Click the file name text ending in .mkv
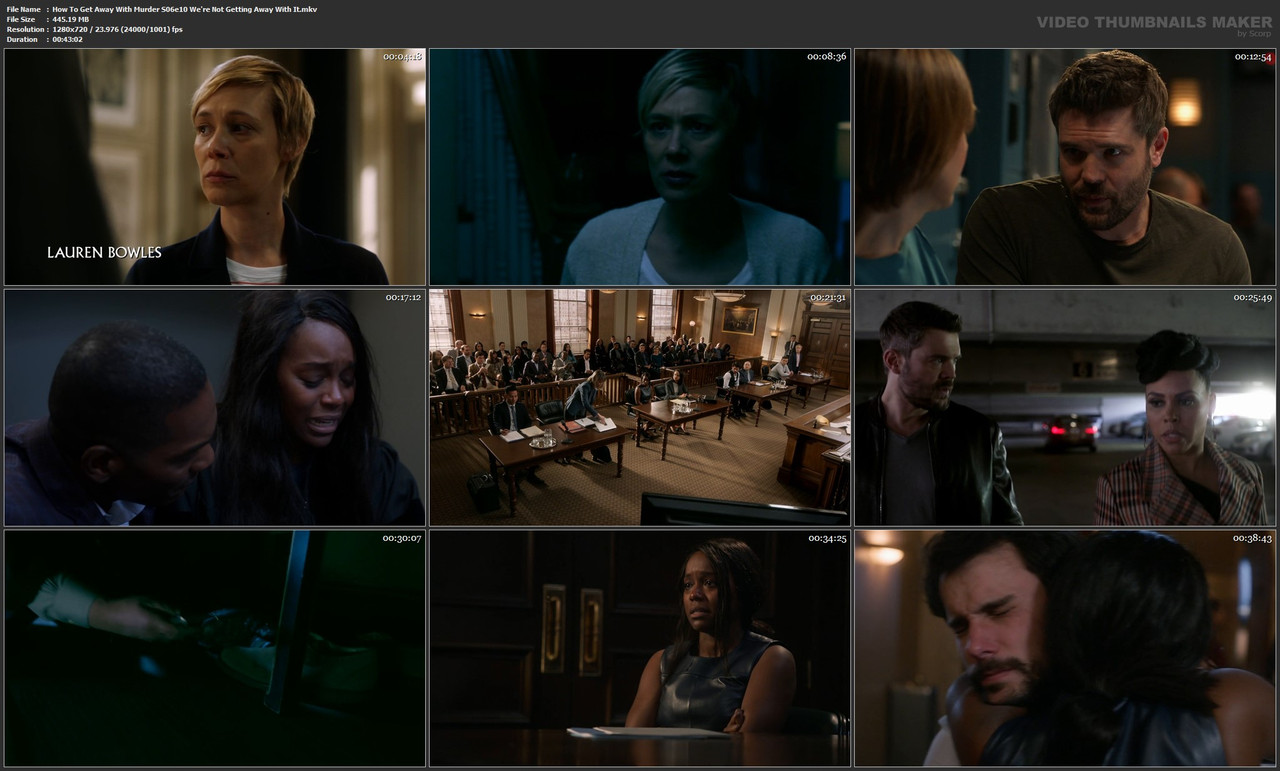1280x771 pixels. 185,9
